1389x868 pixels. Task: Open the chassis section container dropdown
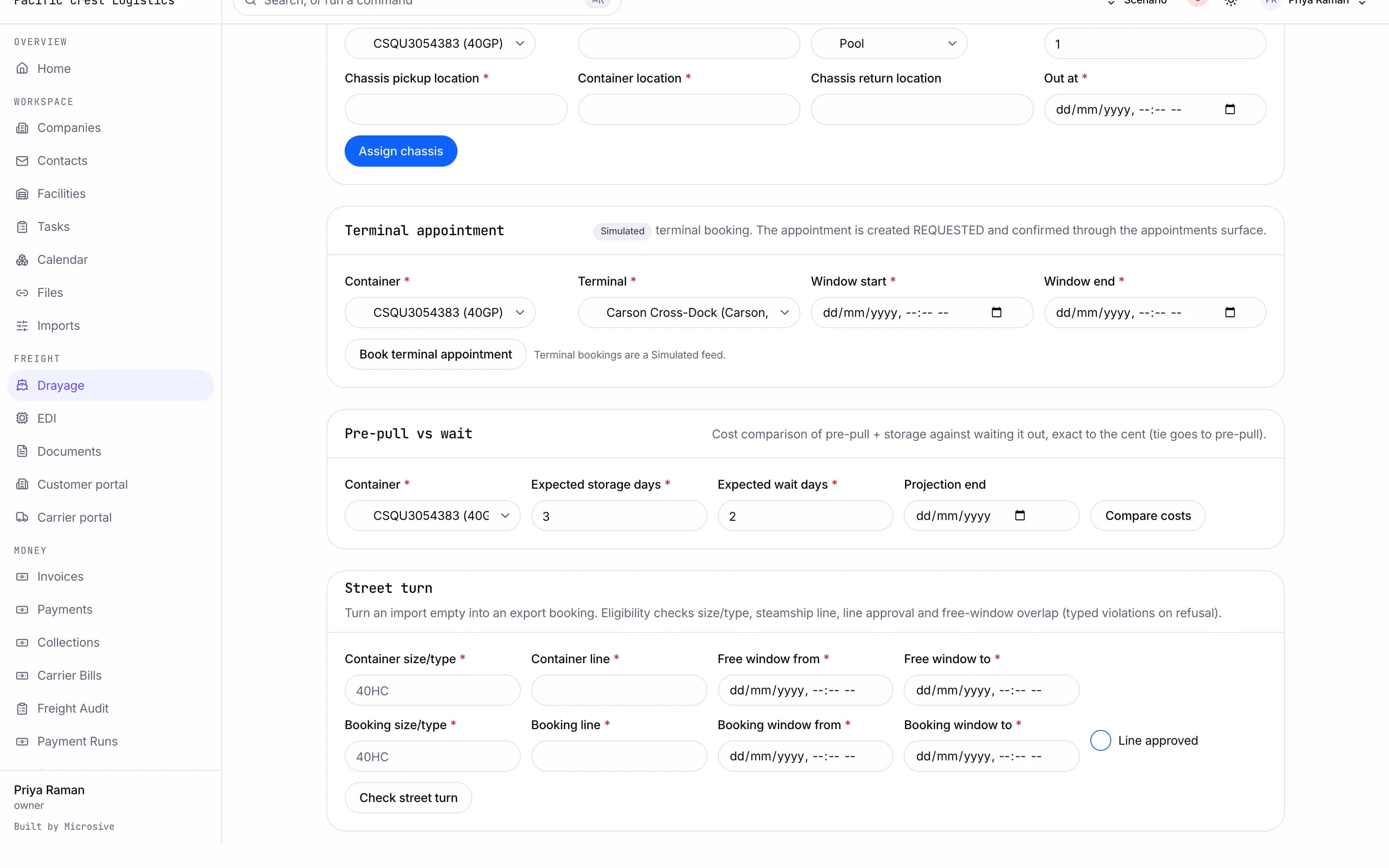[x=440, y=44]
